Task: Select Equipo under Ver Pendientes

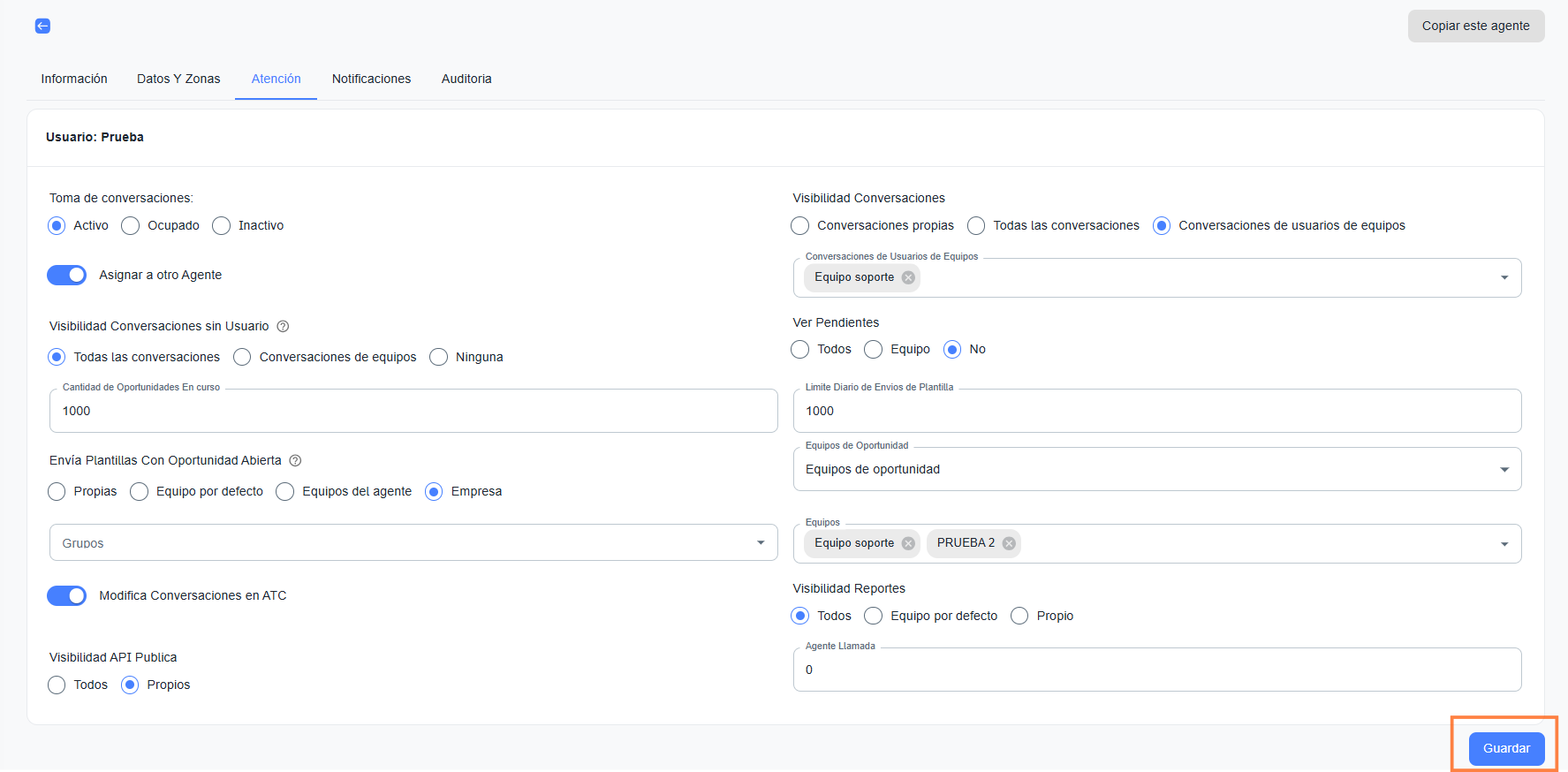Action: 874,350
